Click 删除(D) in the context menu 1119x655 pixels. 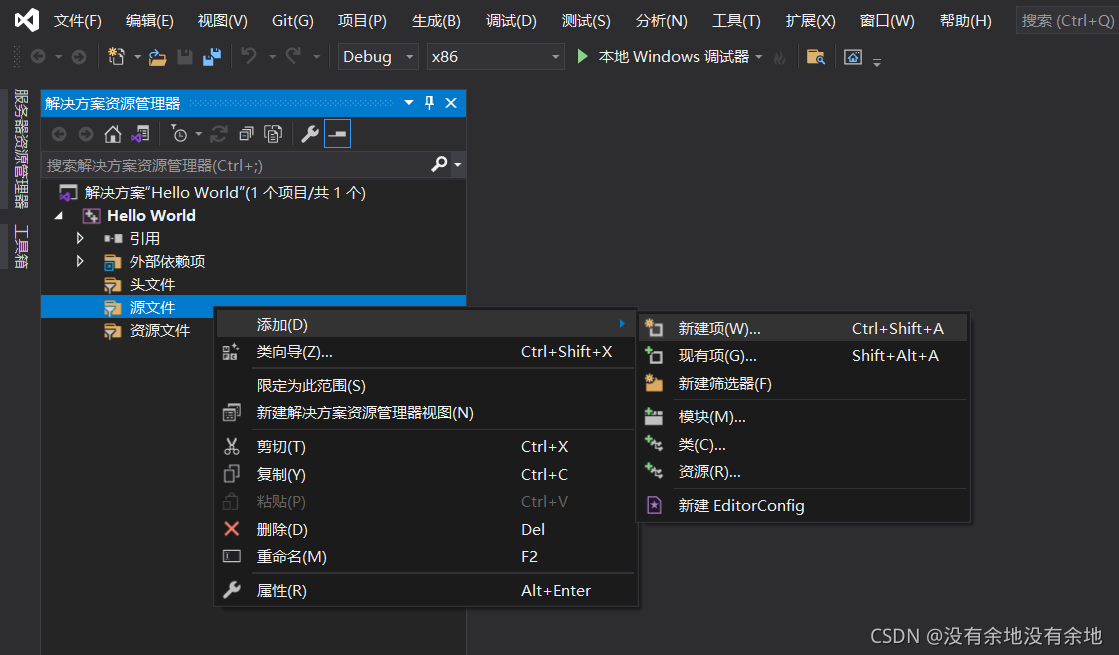coord(425,529)
